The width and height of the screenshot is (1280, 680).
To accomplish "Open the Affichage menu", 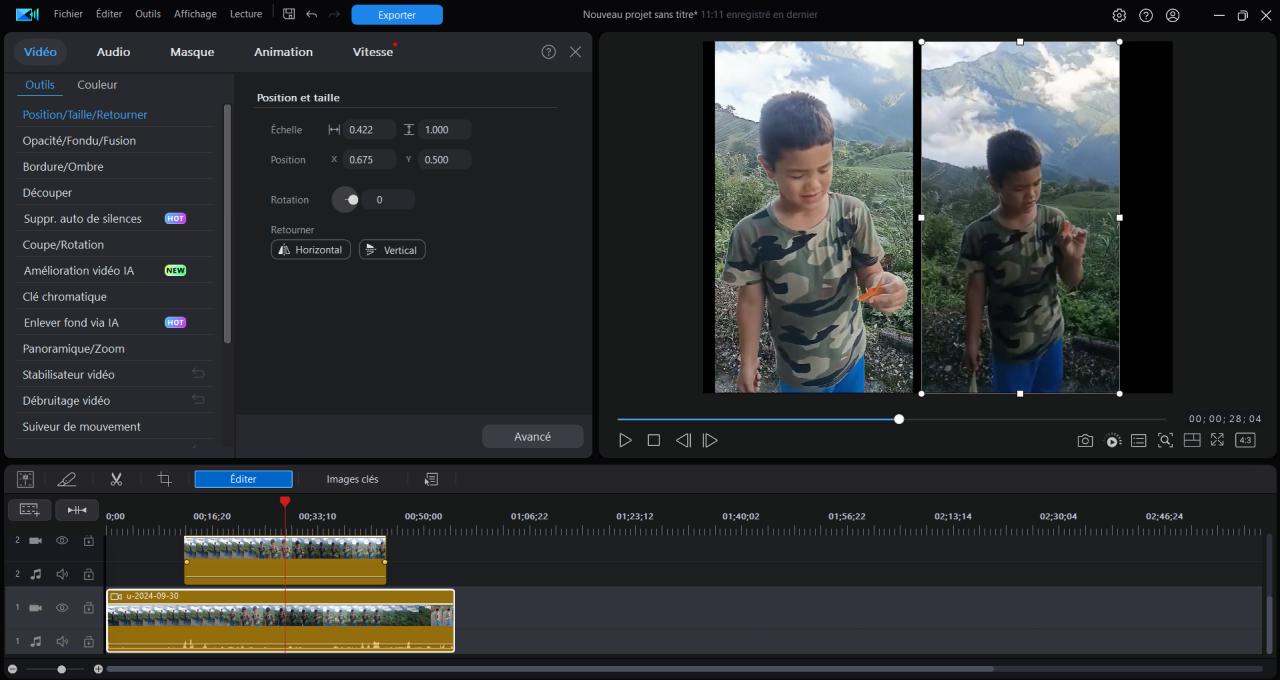I will (x=195, y=13).
